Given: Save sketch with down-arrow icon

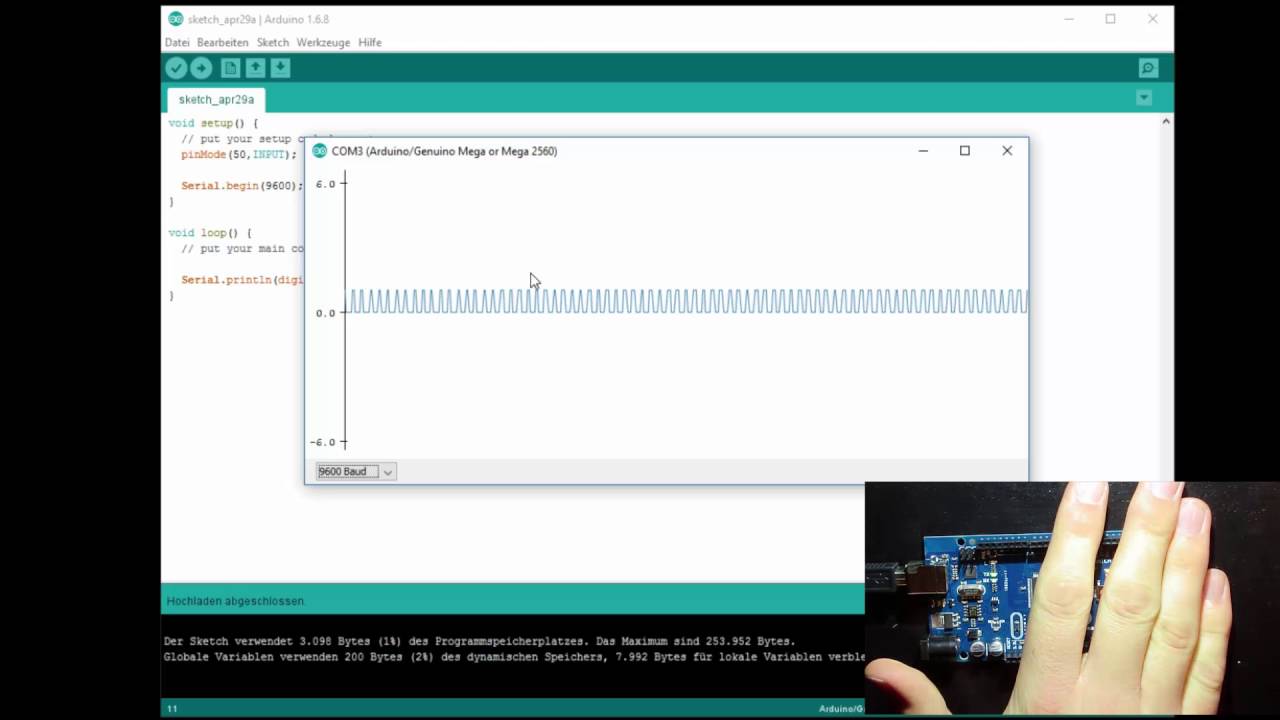Looking at the screenshot, I should pos(281,68).
